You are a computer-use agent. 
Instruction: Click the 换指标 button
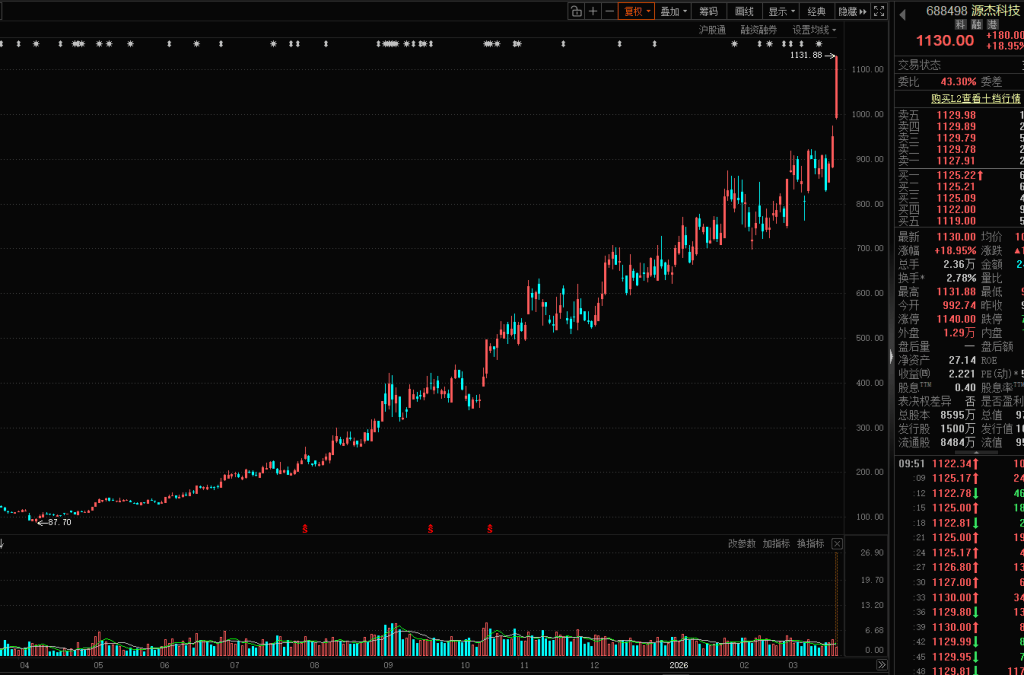click(810, 544)
